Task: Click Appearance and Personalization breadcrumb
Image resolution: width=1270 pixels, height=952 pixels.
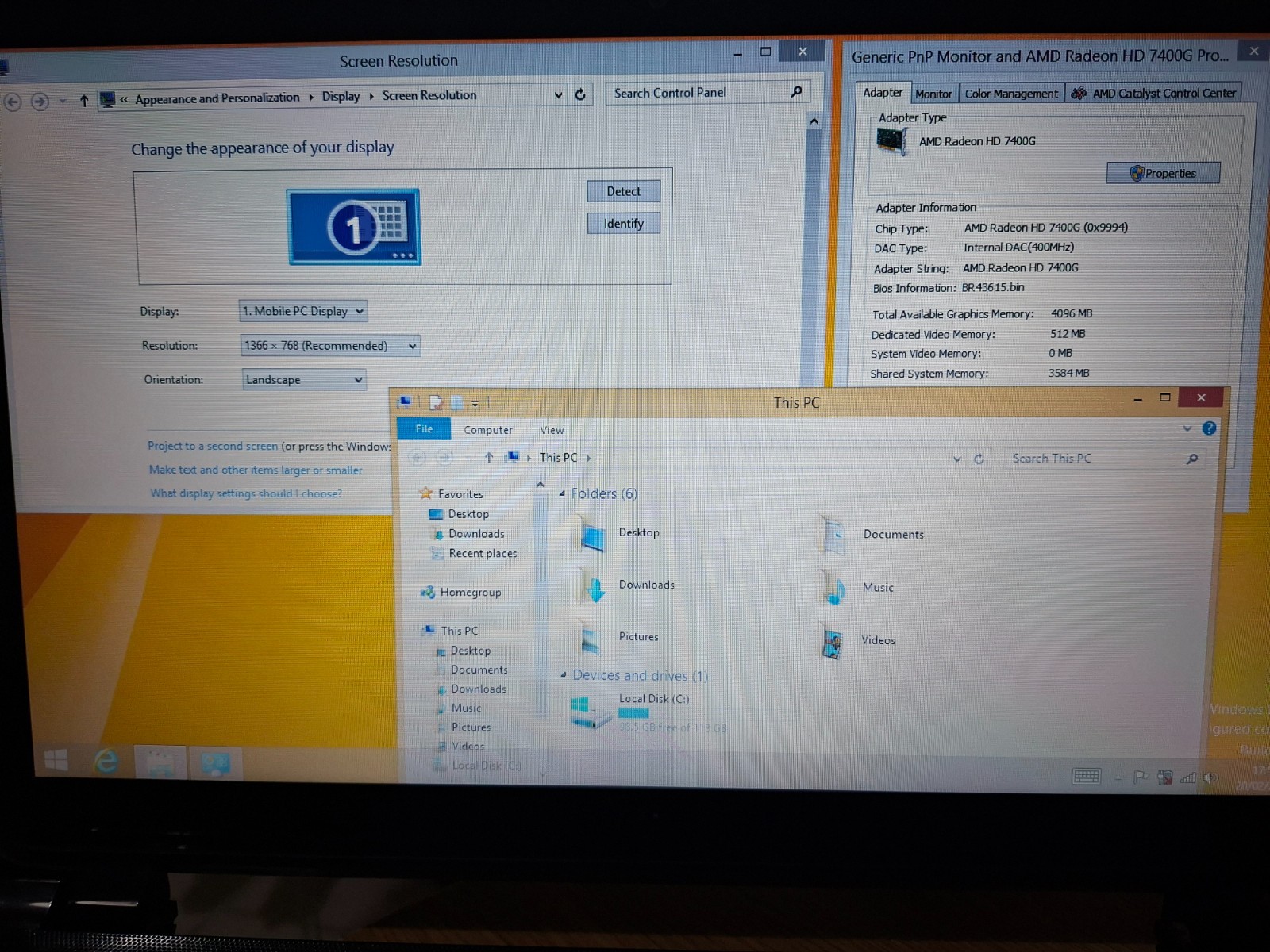Action: click(217, 98)
